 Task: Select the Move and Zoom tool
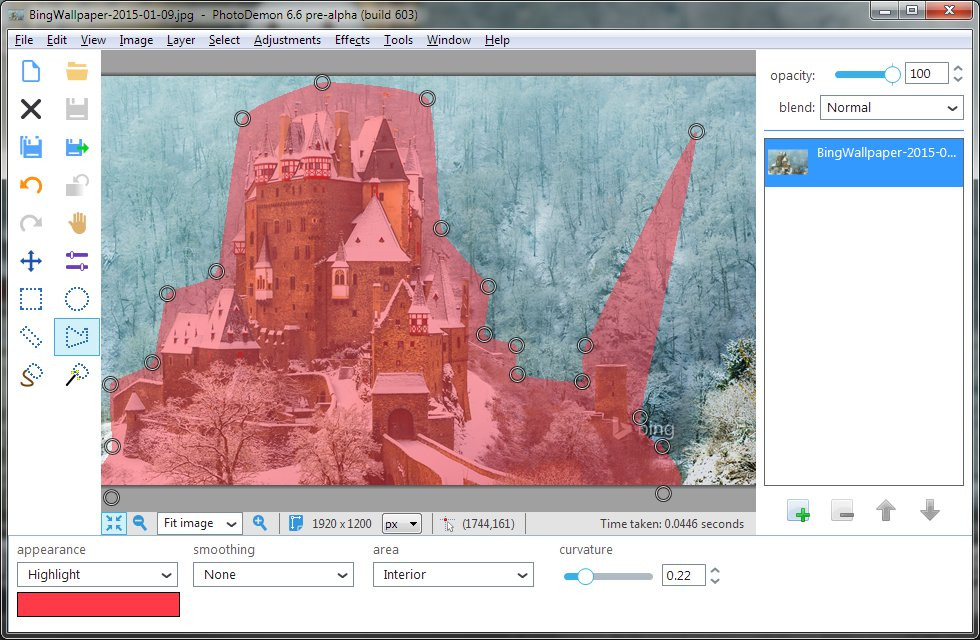30,261
